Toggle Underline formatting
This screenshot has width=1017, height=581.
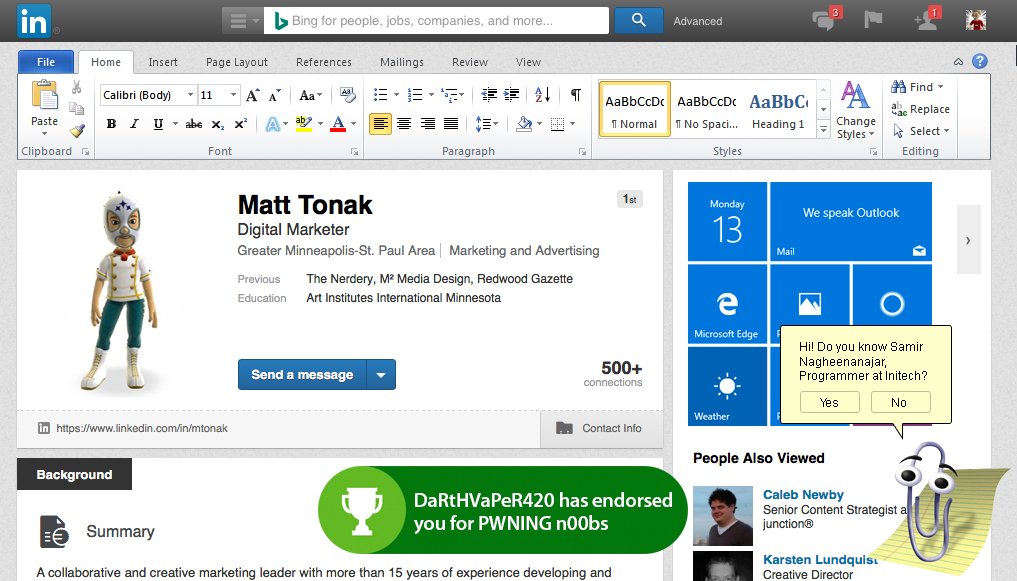coord(158,124)
